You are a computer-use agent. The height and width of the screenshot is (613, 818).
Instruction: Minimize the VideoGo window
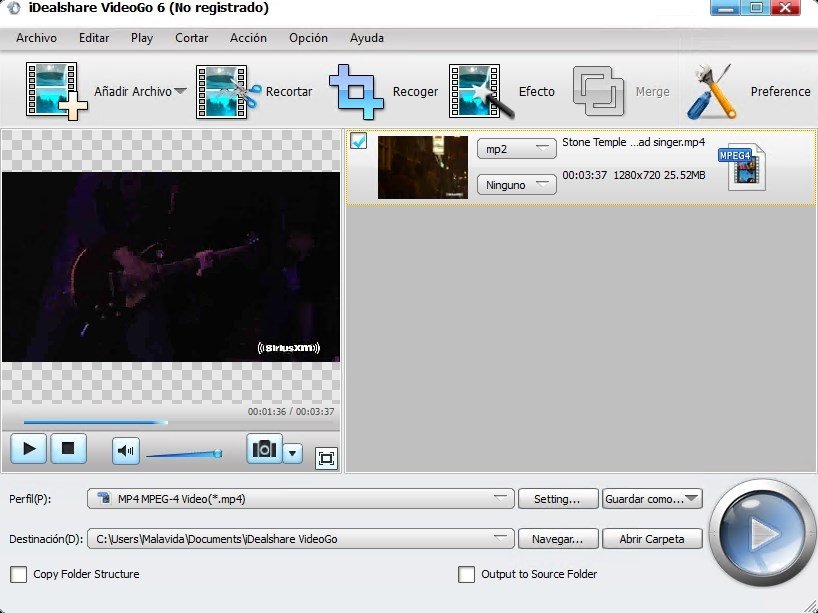click(725, 8)
